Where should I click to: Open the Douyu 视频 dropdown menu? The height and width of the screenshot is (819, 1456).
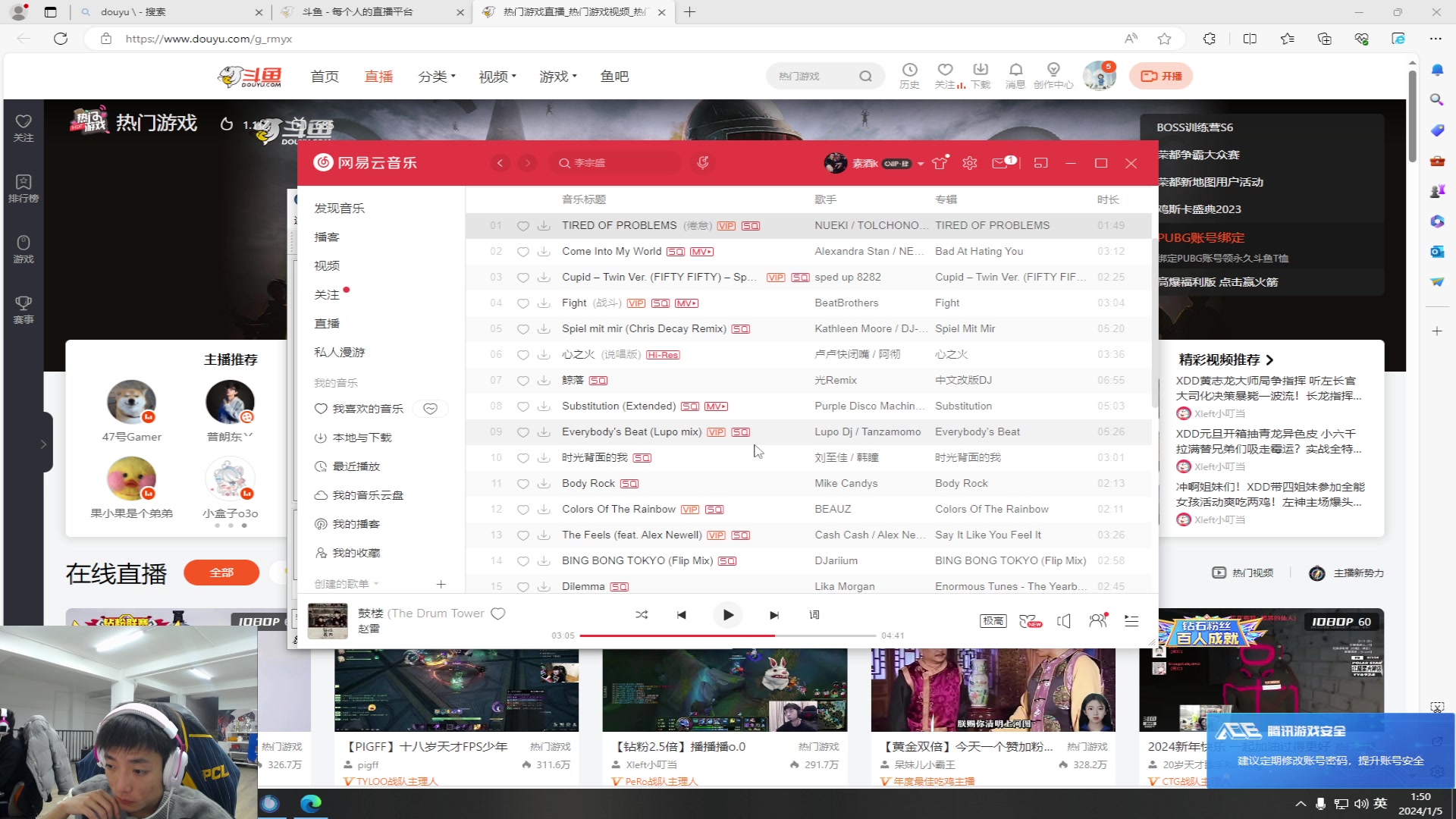point(497,77)
